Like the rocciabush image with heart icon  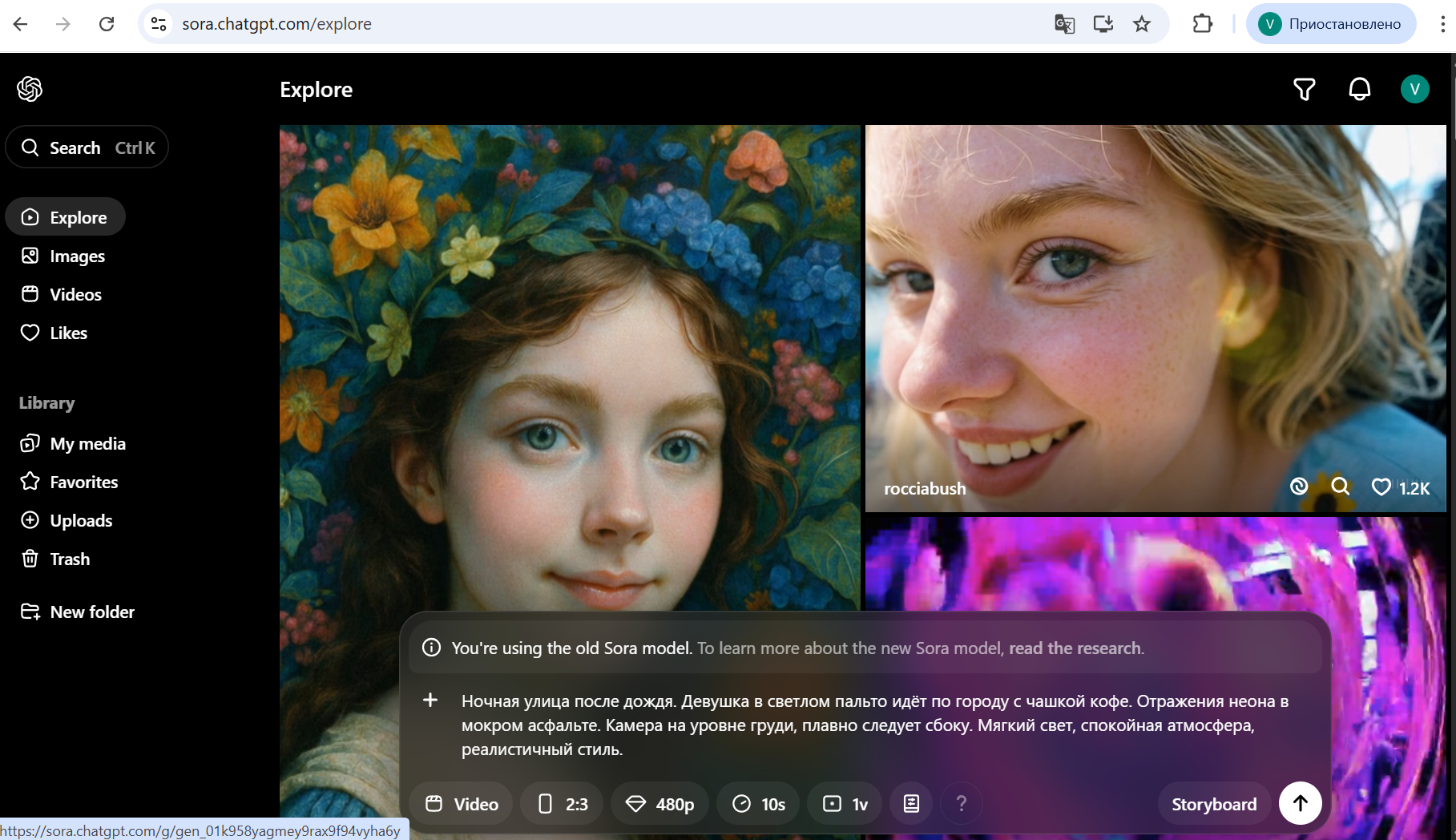click(1381, 487)
